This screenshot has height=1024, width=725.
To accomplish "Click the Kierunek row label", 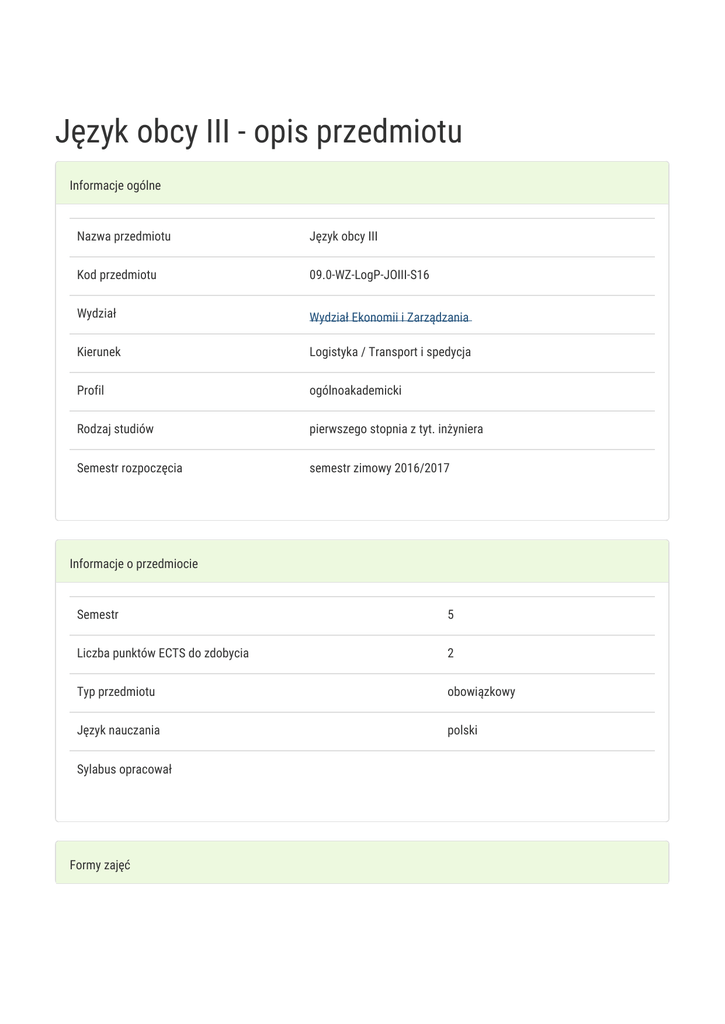I will click(x=99, y=352).
